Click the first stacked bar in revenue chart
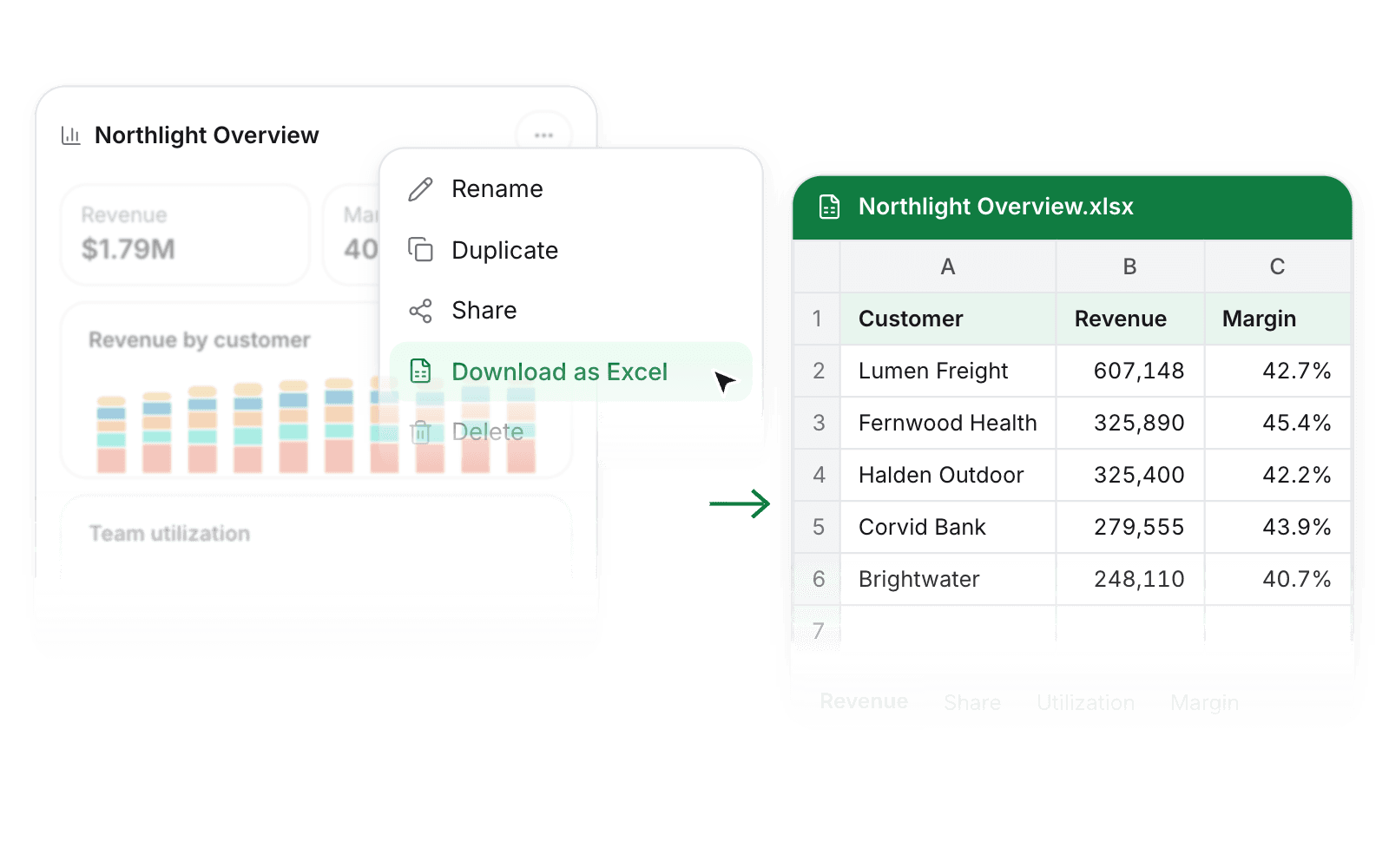The height and width of the screenshot is (868, 1389). click(111, 434)
